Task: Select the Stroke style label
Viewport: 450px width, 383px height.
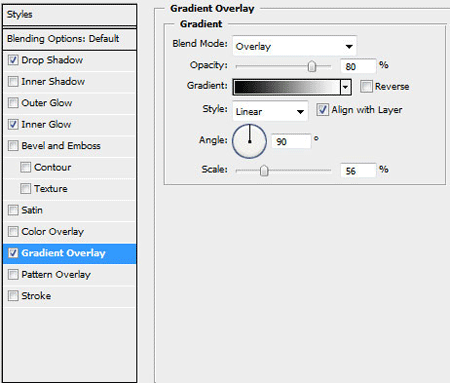Action: coord(36,296)
